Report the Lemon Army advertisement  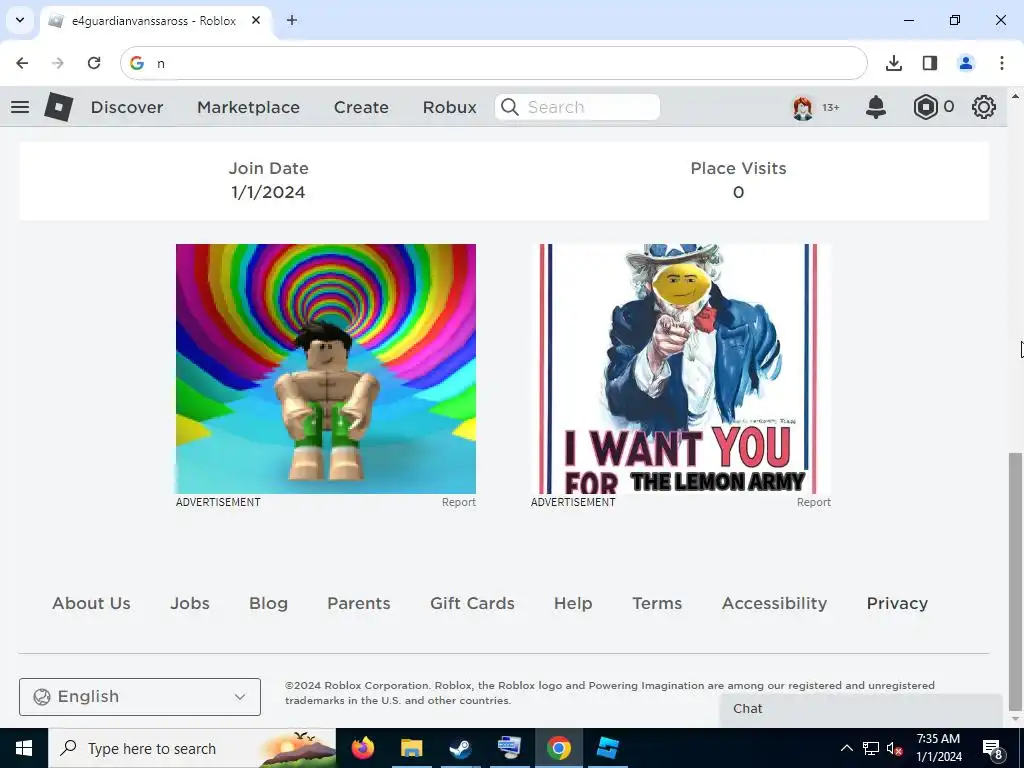[814, 502]
